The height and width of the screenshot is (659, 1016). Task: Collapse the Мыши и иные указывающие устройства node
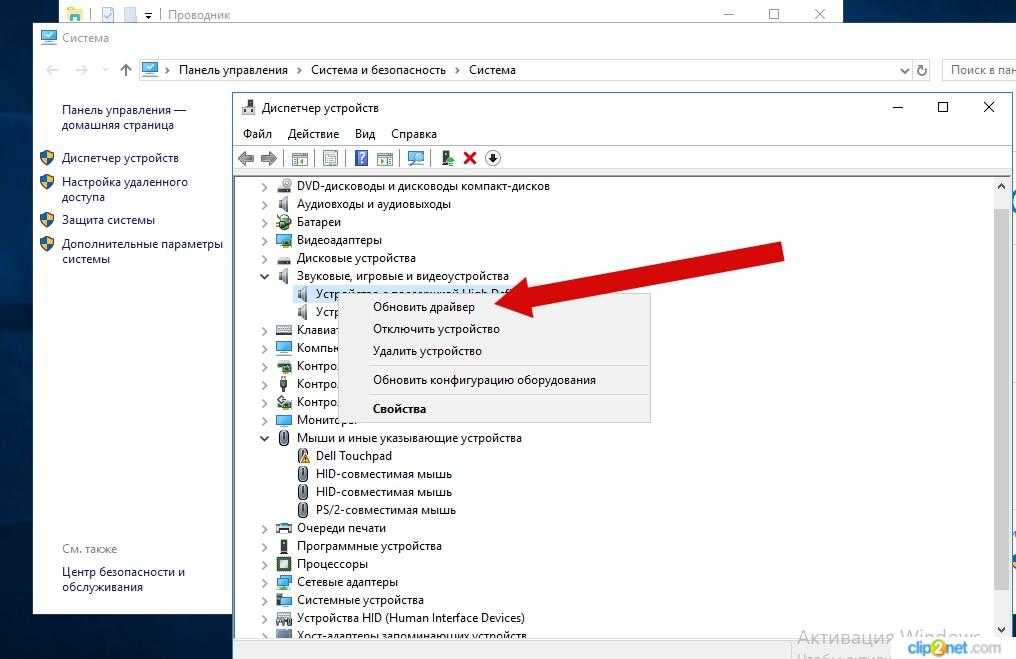[264, 438]
